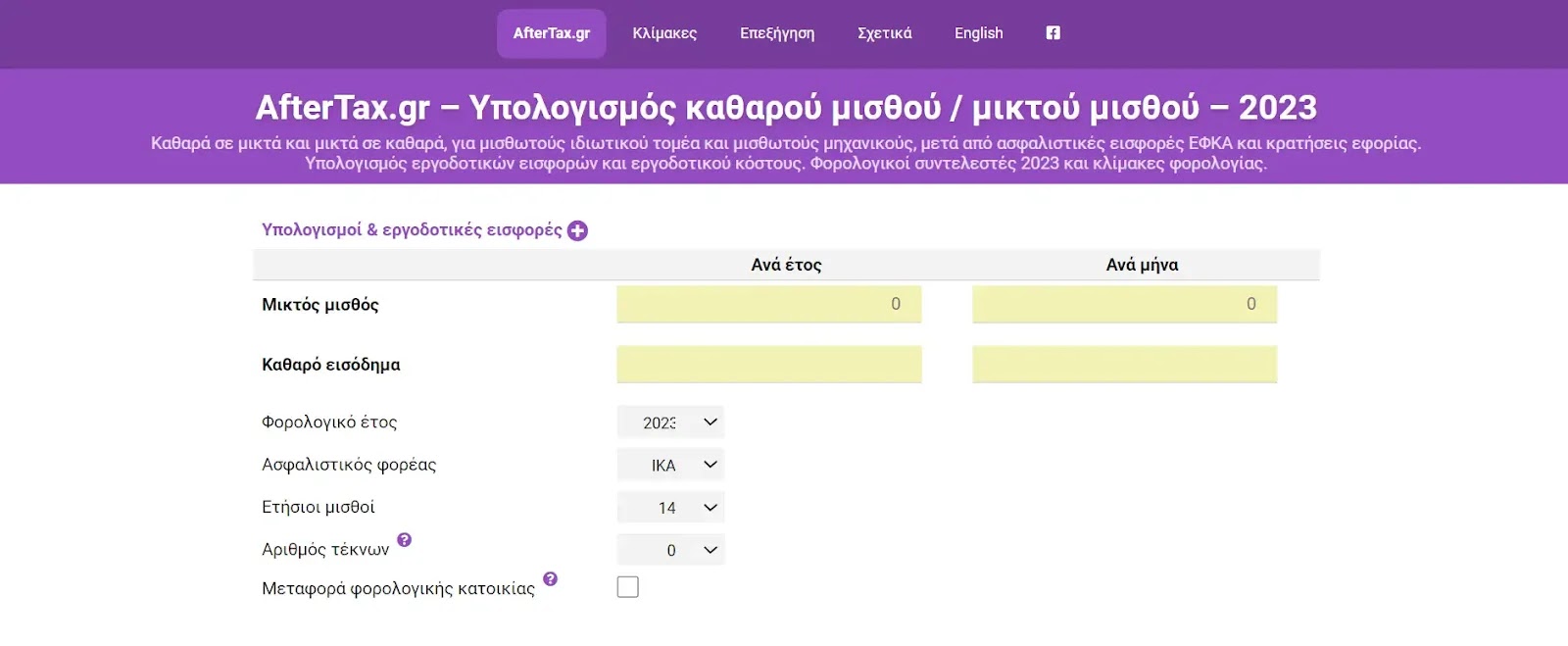1568x646 pixels.
Task: Focus yearly Καθαρό εισόδημα input field
Action: point(769,364)
